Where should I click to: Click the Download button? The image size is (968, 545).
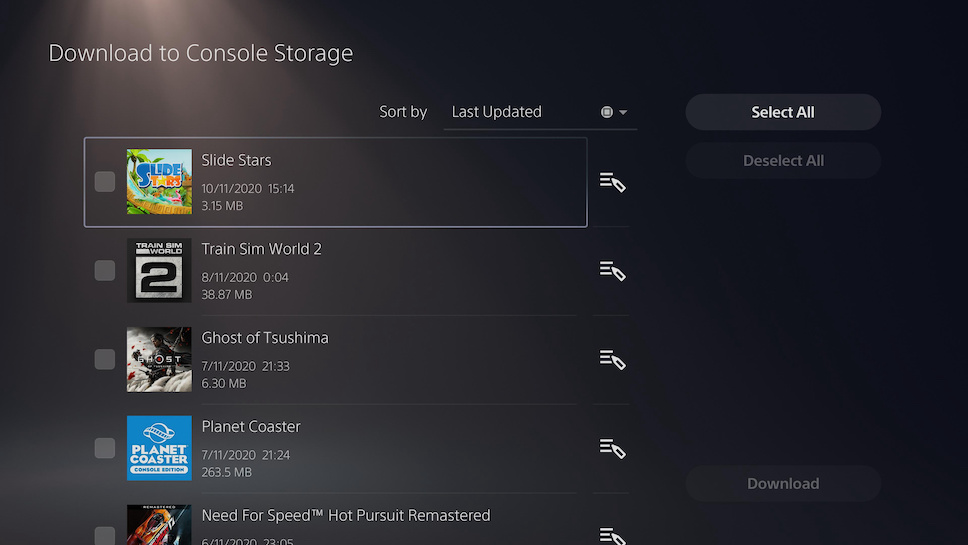783,484
